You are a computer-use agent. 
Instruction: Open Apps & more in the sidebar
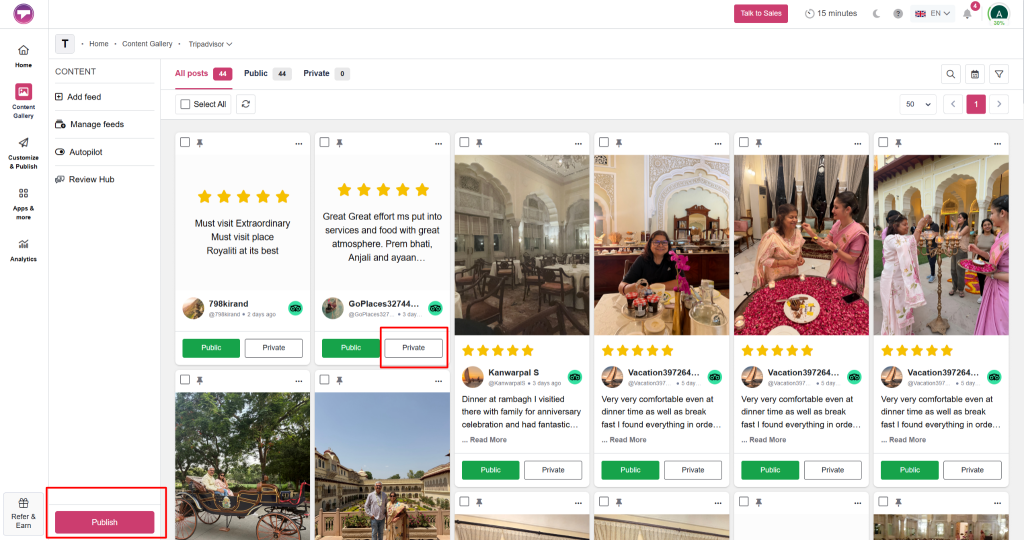[x=24, y=203]
